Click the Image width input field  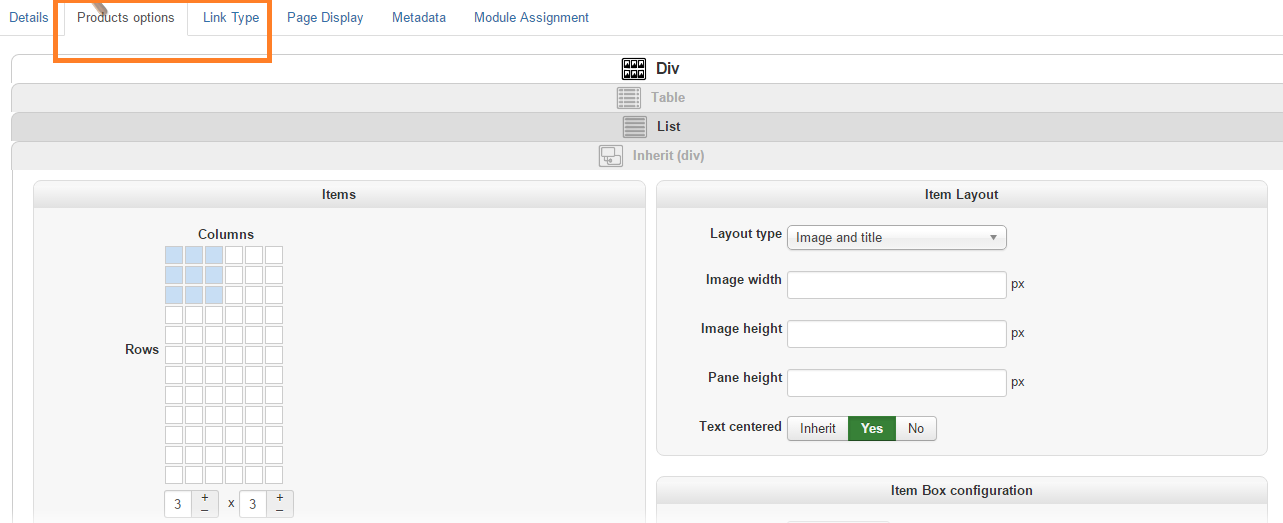pos(896,284)
